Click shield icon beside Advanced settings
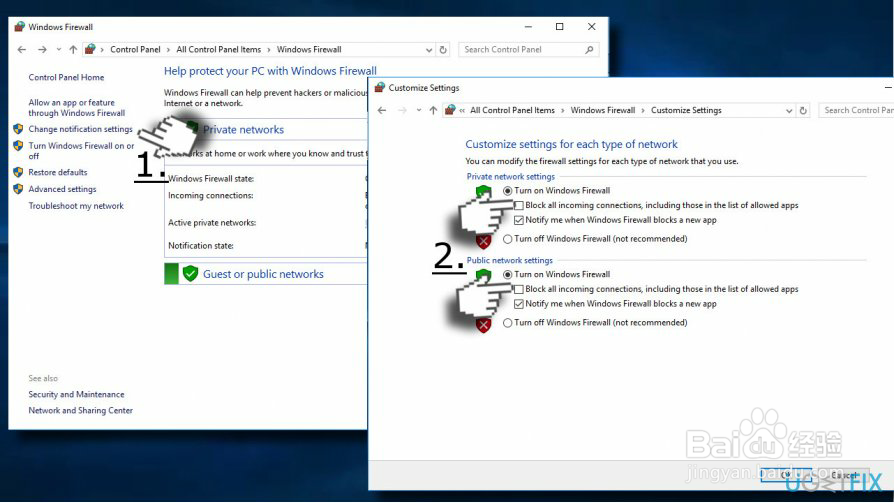The image size is (894, 503). point(18,189)
